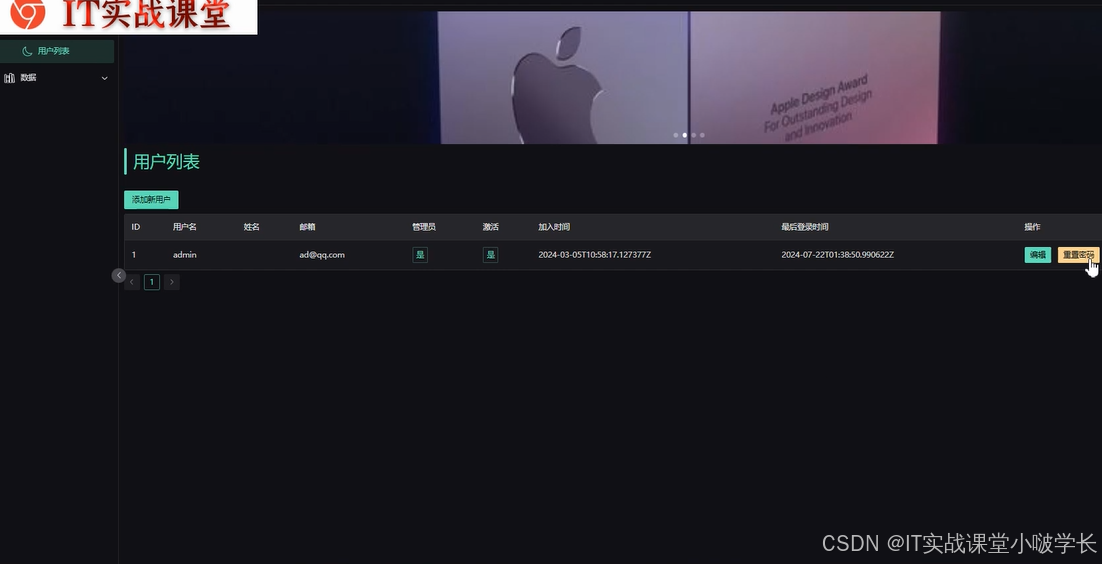Collapse the sidebar with the round arrow button
This screenshot has height=564, width=1102.
click(x=119, y=276)
